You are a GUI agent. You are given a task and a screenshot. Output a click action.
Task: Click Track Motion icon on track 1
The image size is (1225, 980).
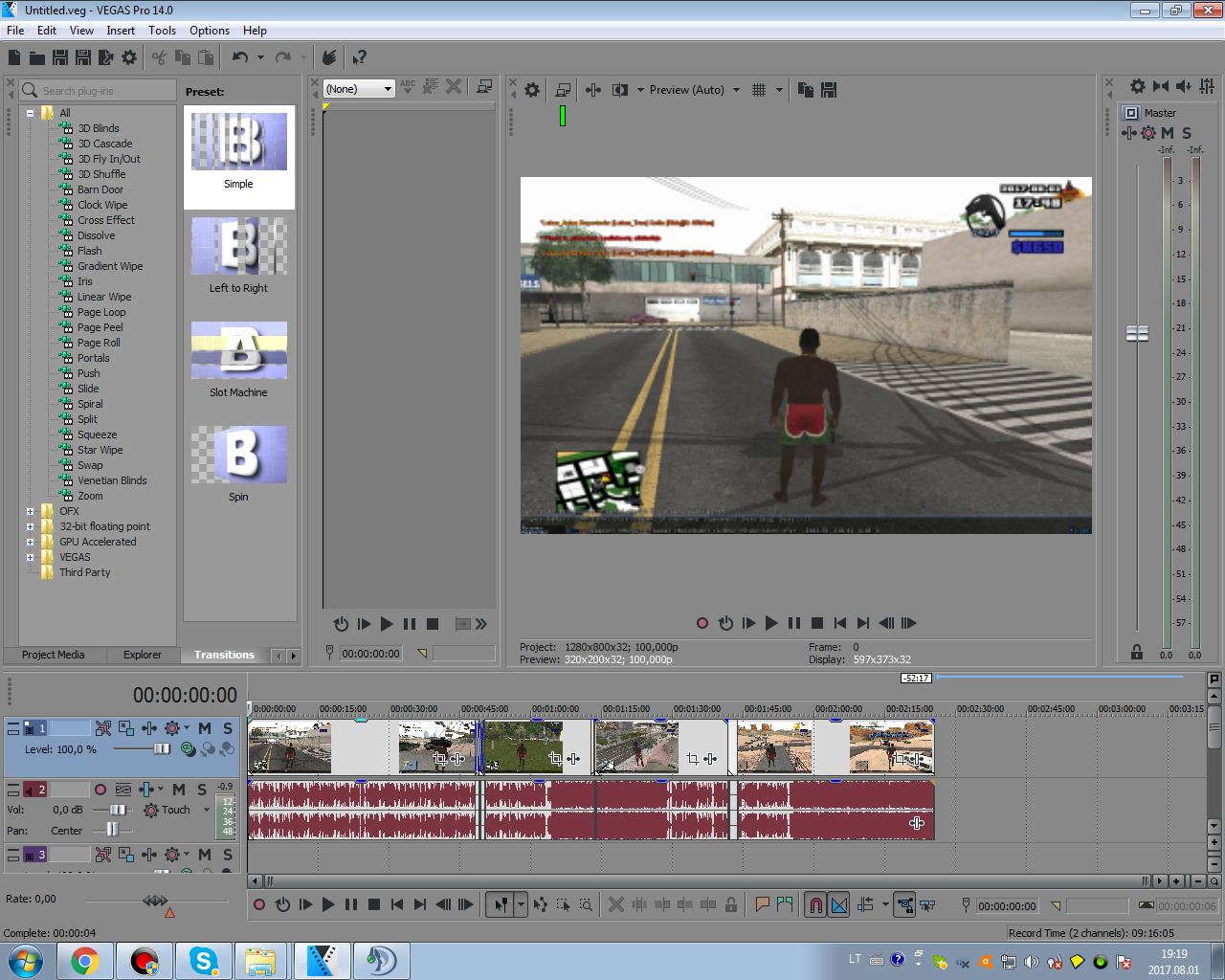click(x=126, y=728)
